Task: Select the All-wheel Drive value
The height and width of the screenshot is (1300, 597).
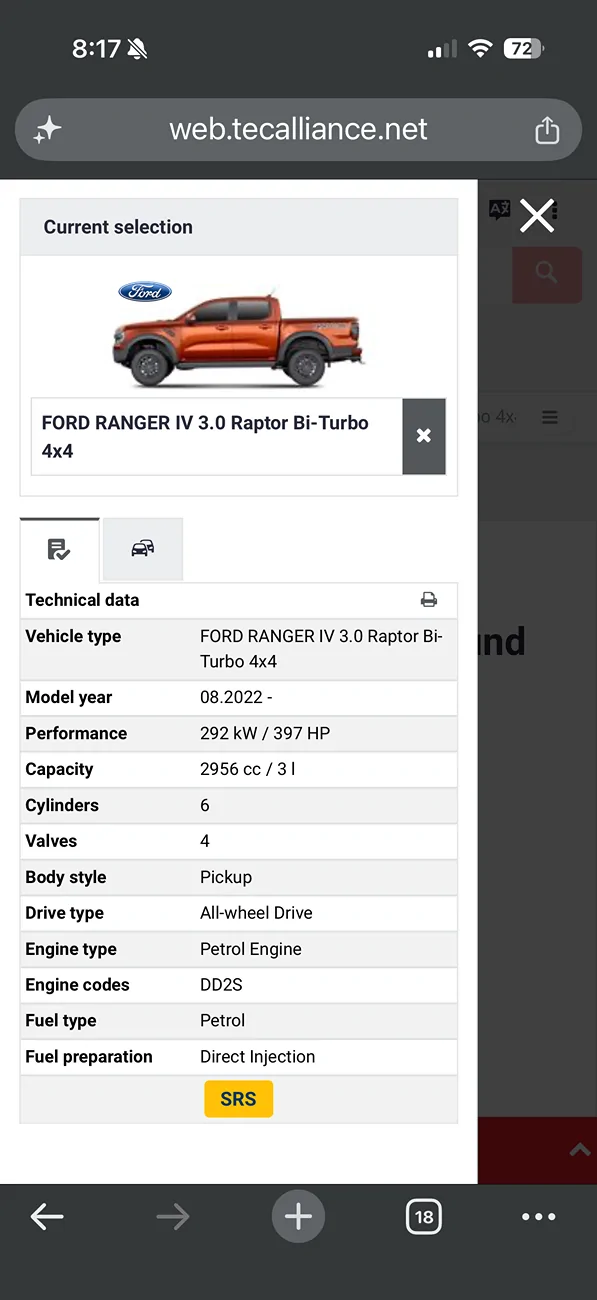Action: tap(256, 913)
